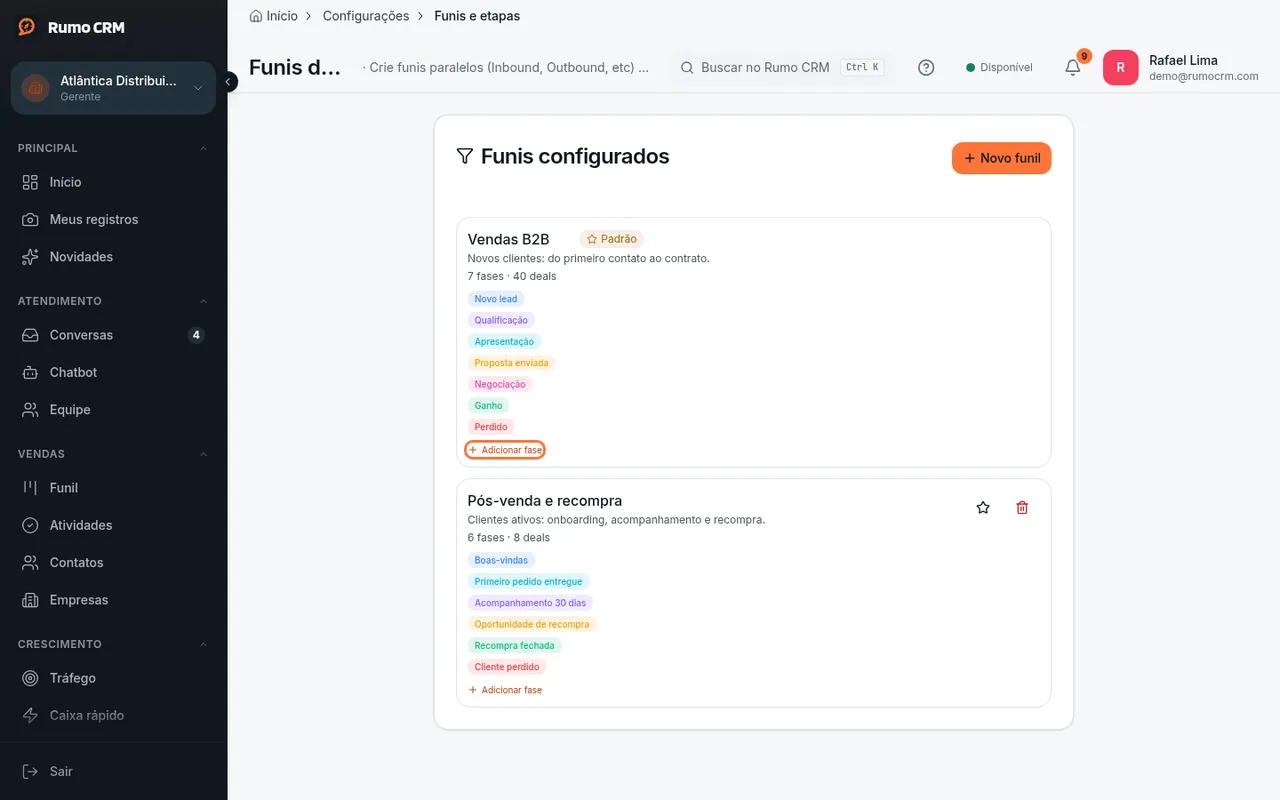Open the Disponível status selector

coord(999,67)
